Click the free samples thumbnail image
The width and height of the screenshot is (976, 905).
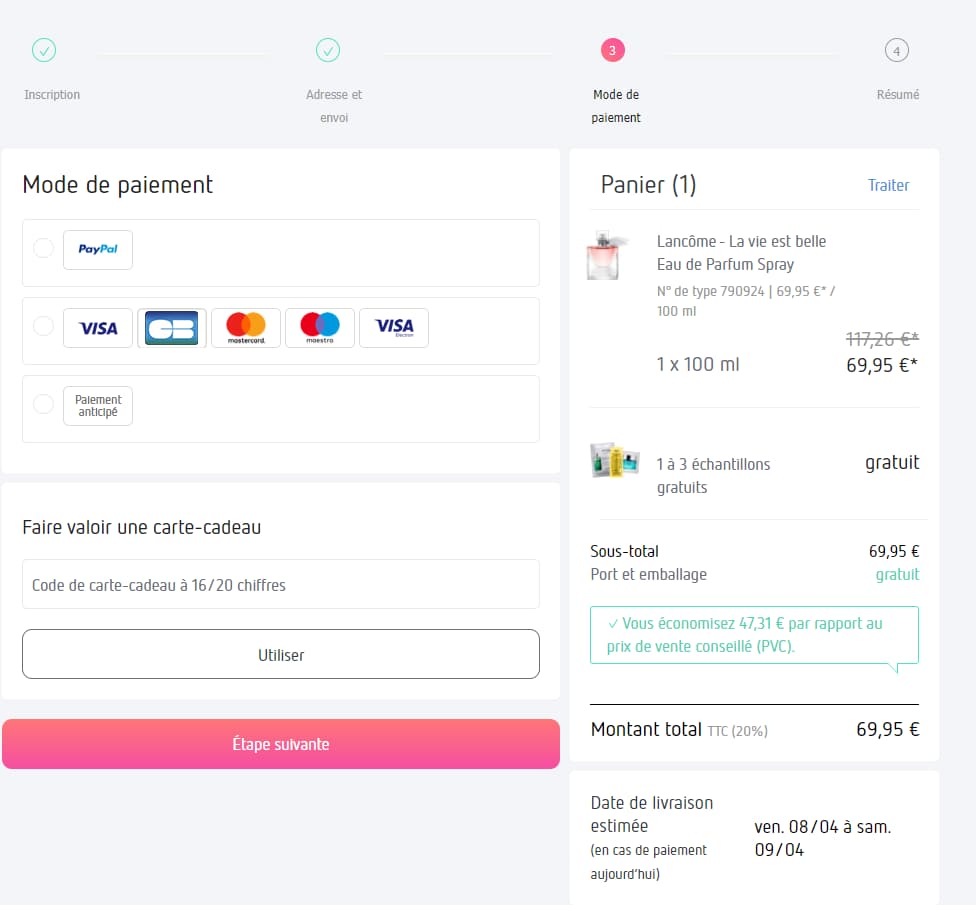tap(614, 460)
